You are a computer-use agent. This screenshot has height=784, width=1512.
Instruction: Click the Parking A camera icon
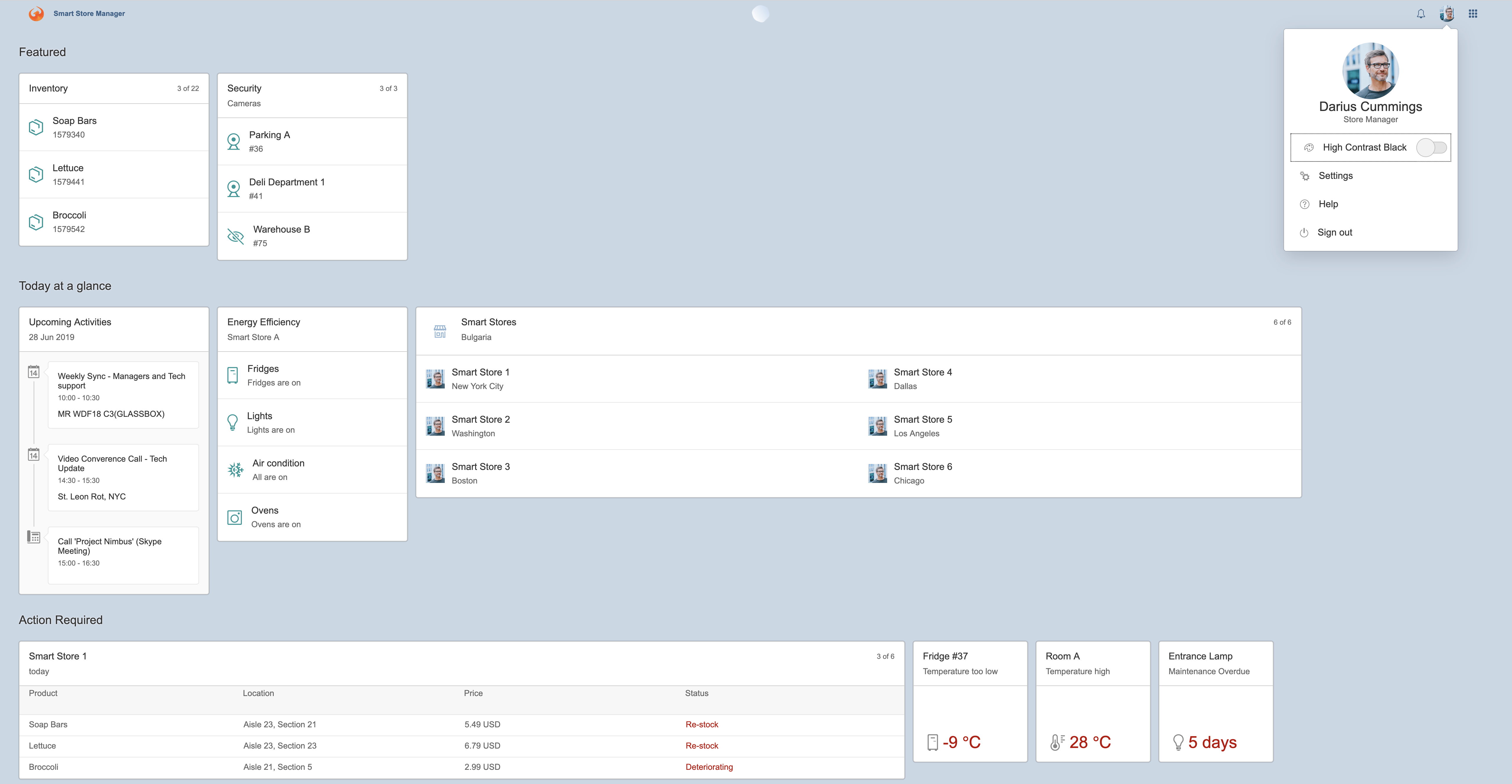tap(234, 141)
